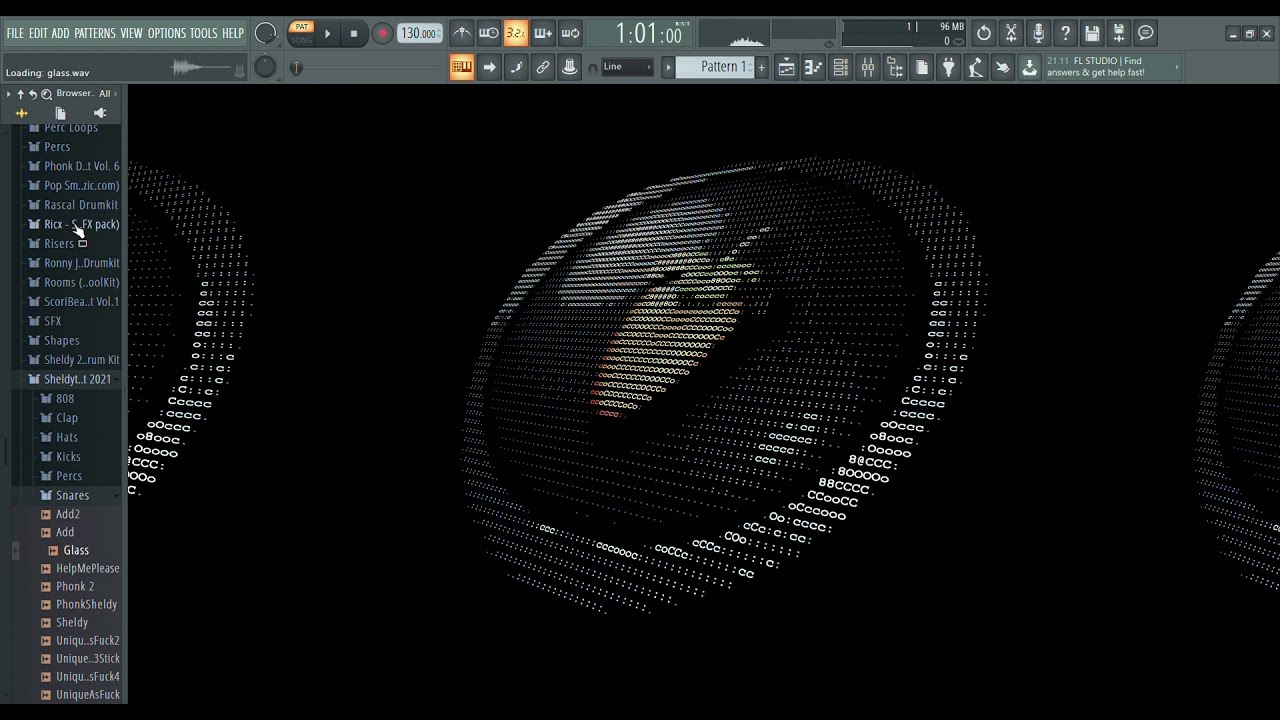Open the HELP menu
The height and width of the screenshot is (720, 1280).
pos(233,34)
